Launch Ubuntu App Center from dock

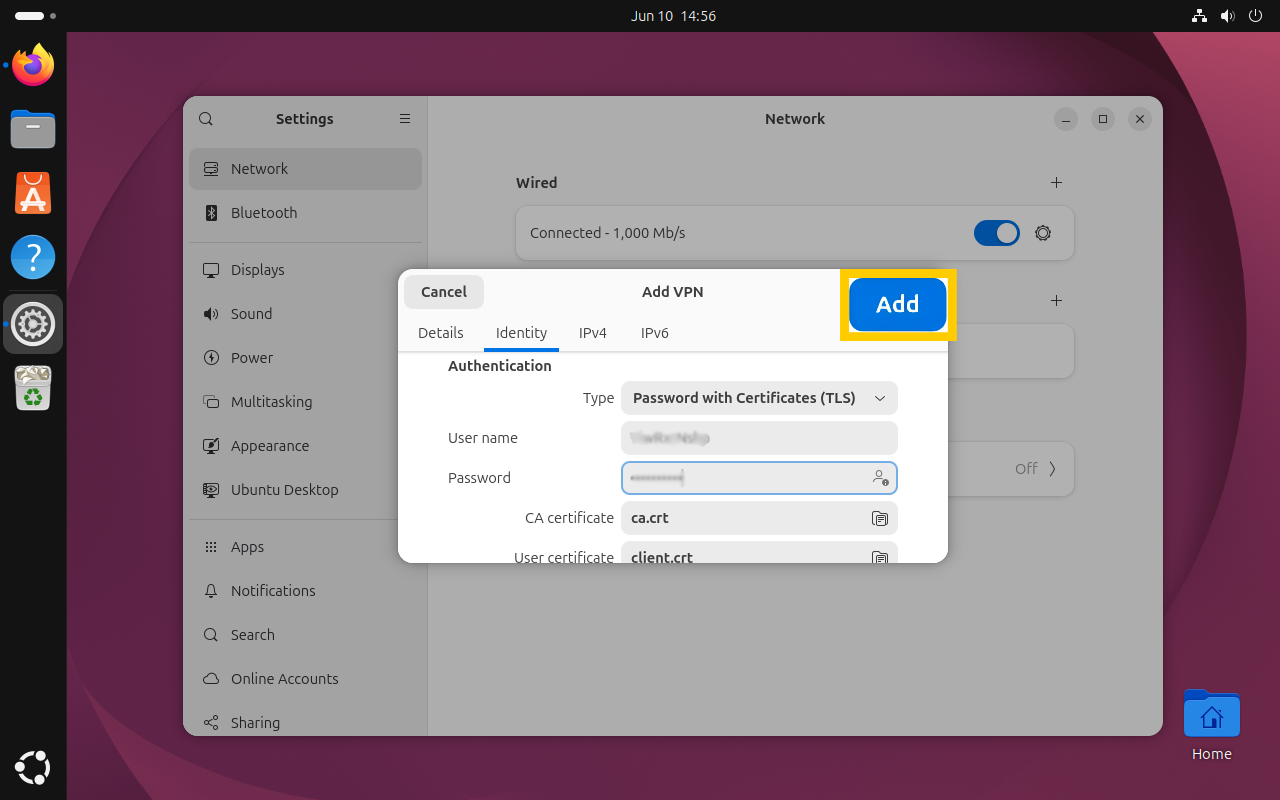33,193
